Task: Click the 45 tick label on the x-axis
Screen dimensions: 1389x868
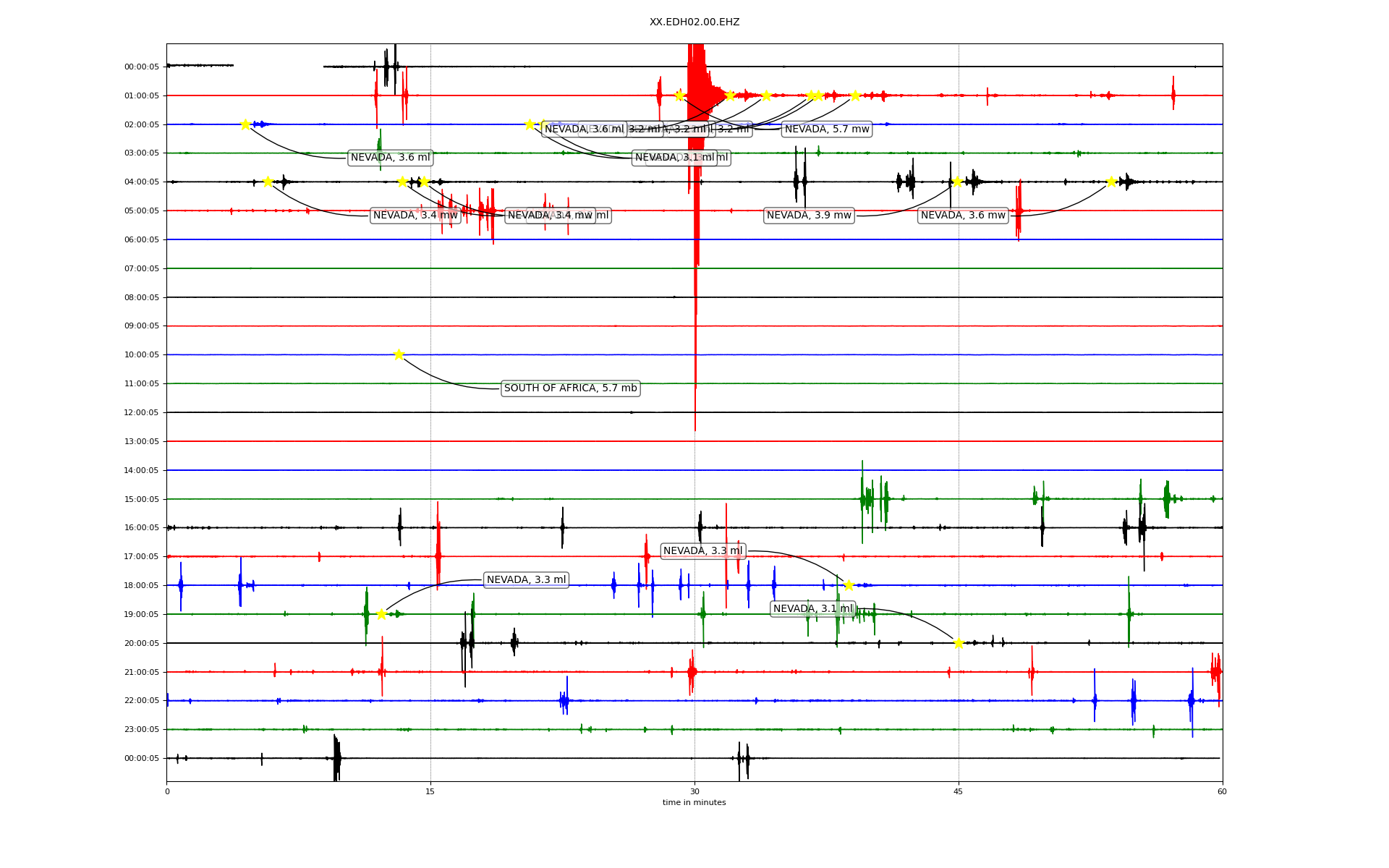Action: click(959, 791)
